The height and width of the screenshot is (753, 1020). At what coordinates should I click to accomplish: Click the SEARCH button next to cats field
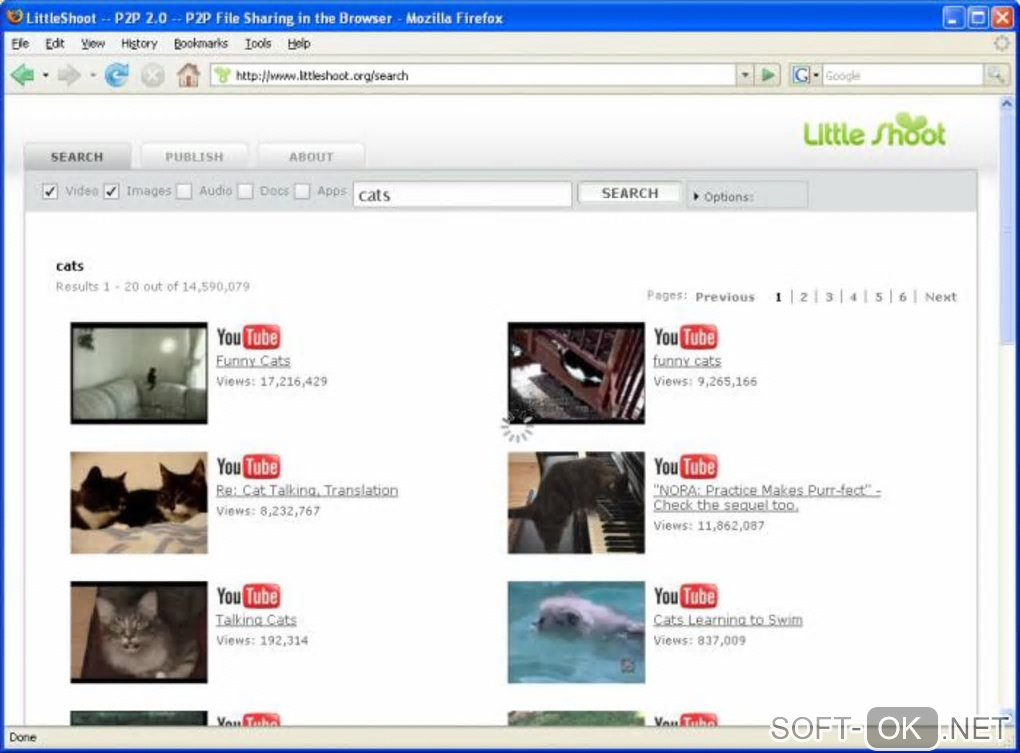(630, 193)
